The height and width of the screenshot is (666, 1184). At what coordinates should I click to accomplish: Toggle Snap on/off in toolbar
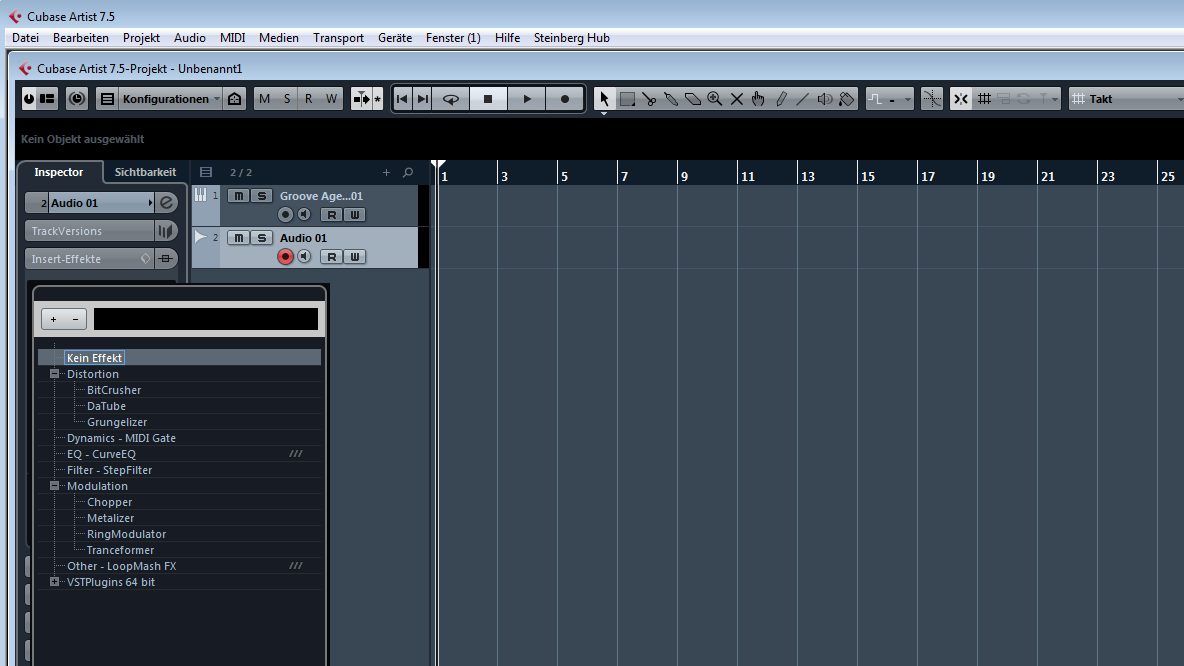coord(960,99)
